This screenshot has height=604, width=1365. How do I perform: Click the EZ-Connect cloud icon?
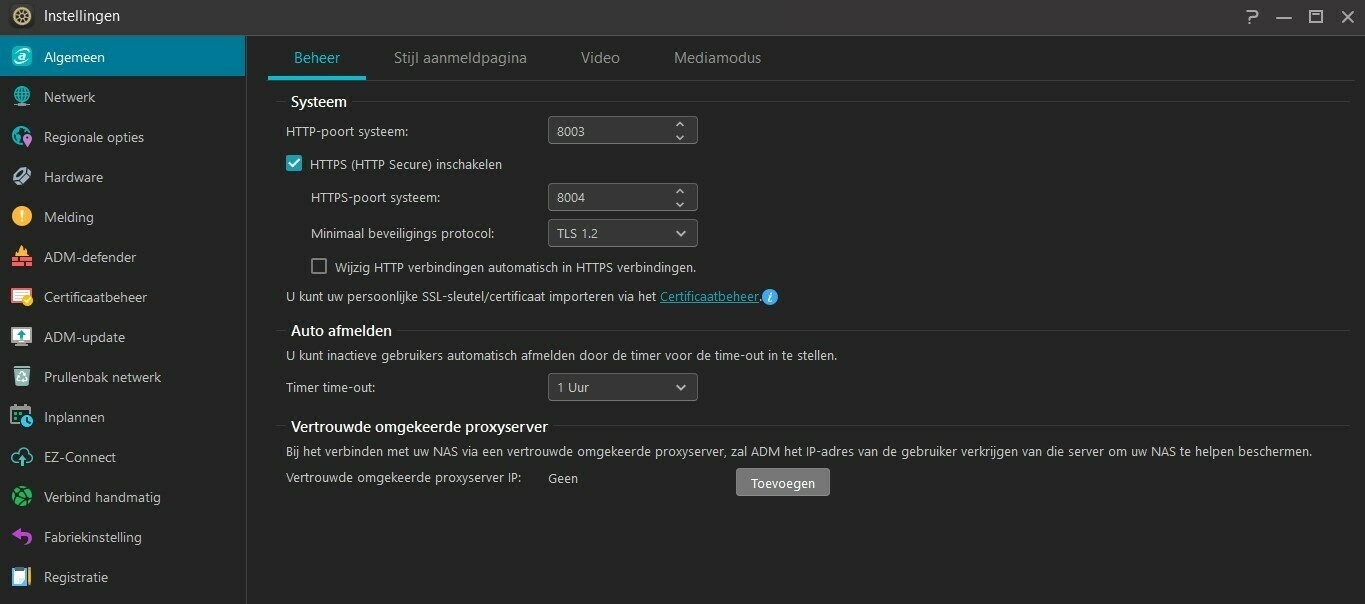pos(22,457)
